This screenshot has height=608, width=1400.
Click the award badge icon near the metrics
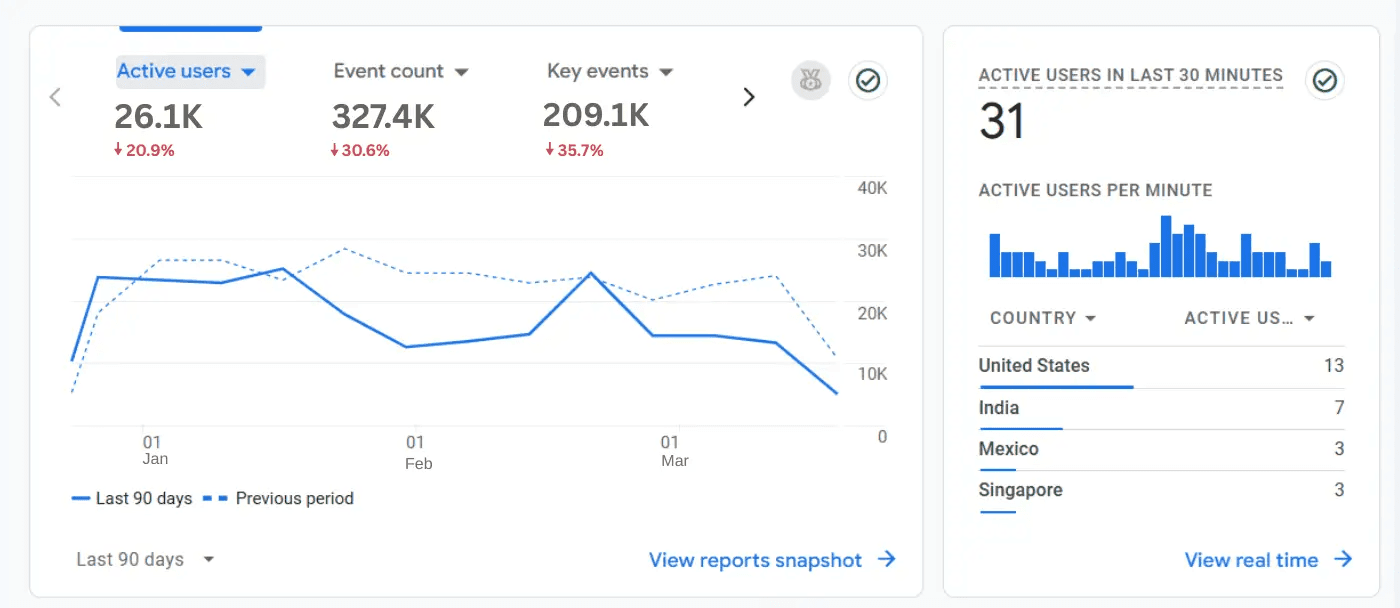click(810, 80)
